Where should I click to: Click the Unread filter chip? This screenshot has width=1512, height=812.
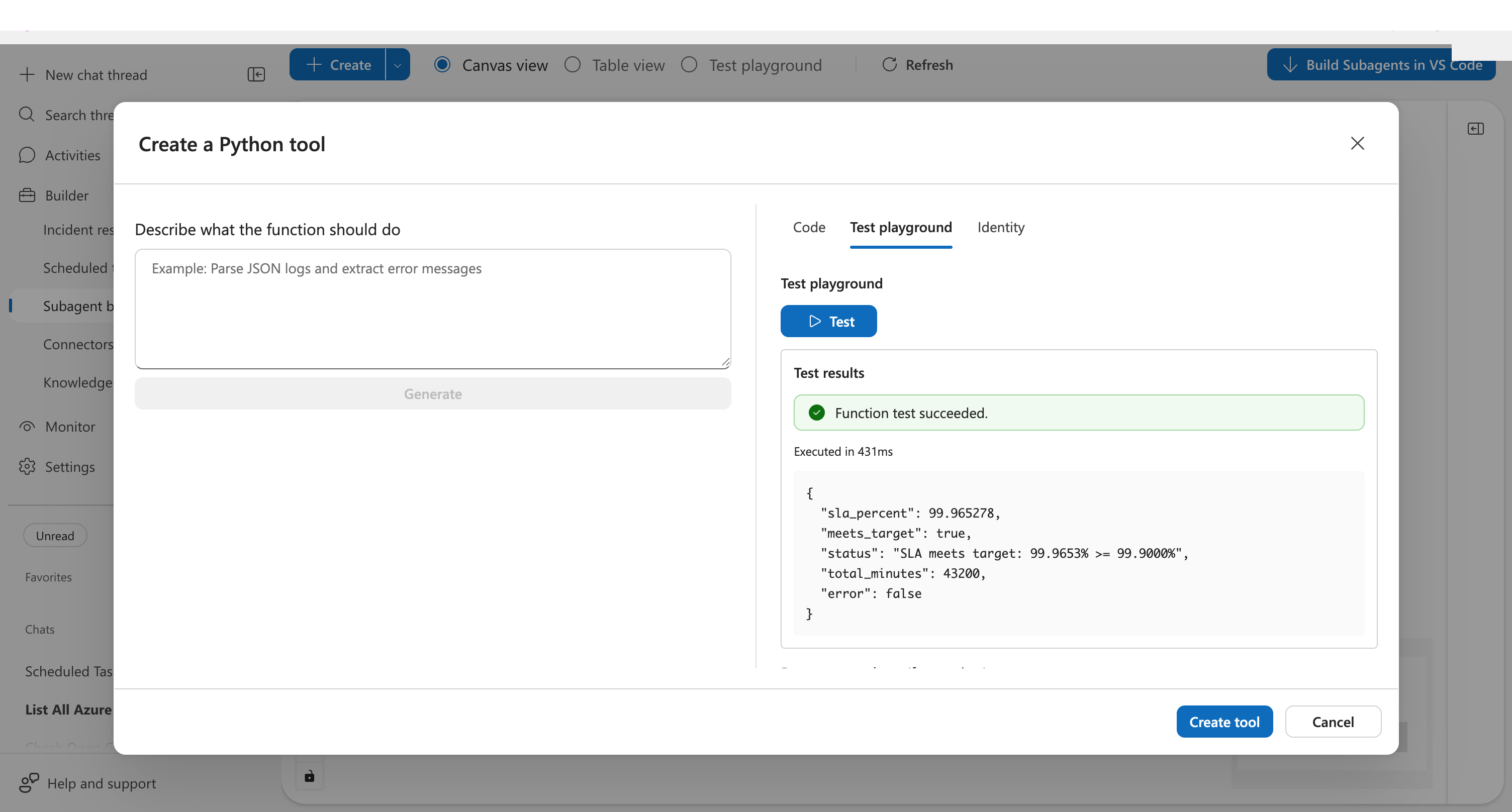55,536
